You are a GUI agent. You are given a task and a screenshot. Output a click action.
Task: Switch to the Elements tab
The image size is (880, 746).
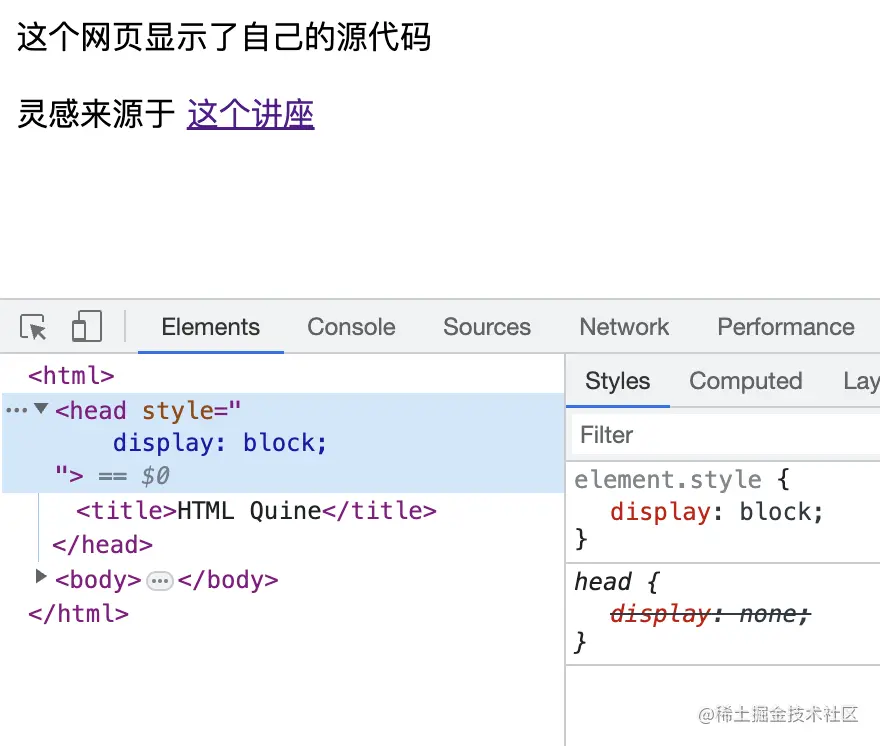[210, 327]
